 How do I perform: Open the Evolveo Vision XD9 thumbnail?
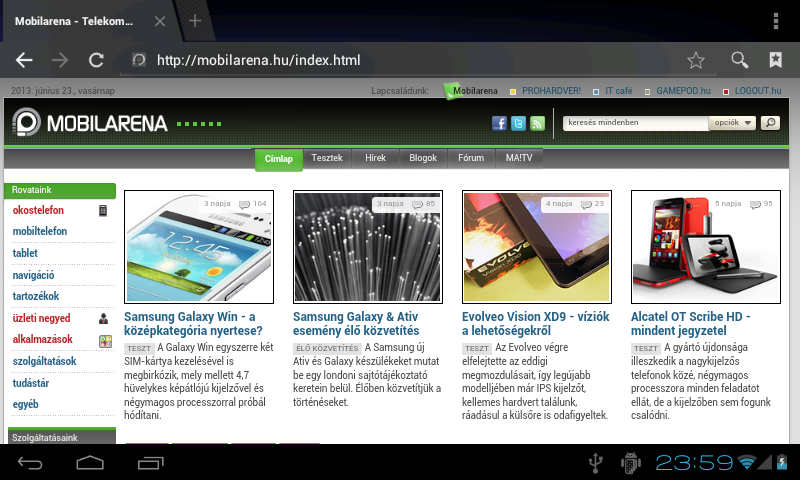click(x=537, y=247)
